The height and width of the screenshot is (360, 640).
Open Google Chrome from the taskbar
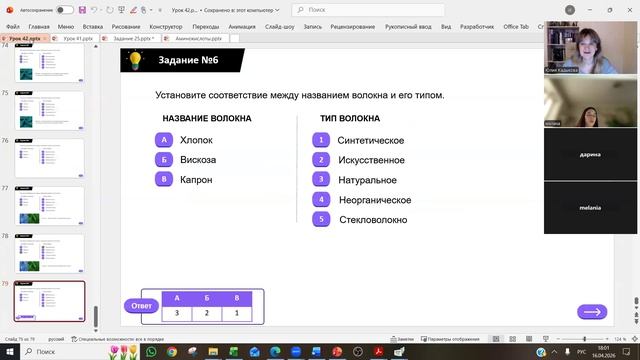click(172, 351)
